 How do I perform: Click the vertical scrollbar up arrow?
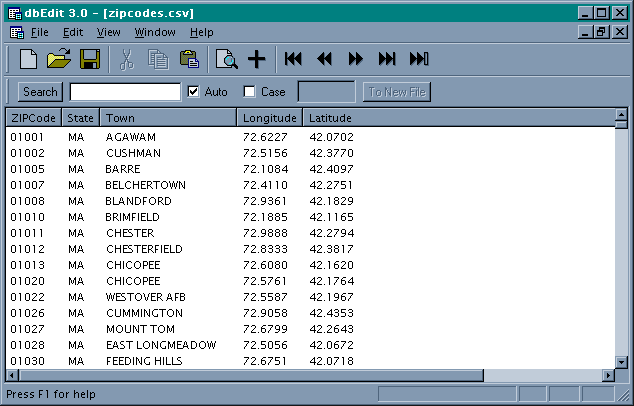621,114
